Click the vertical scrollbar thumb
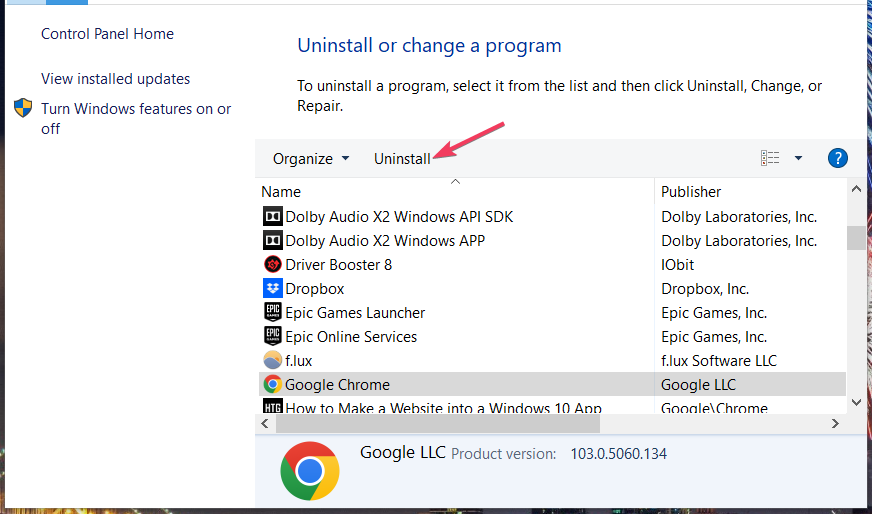872x514 pixels. click(x=856, y=238)
